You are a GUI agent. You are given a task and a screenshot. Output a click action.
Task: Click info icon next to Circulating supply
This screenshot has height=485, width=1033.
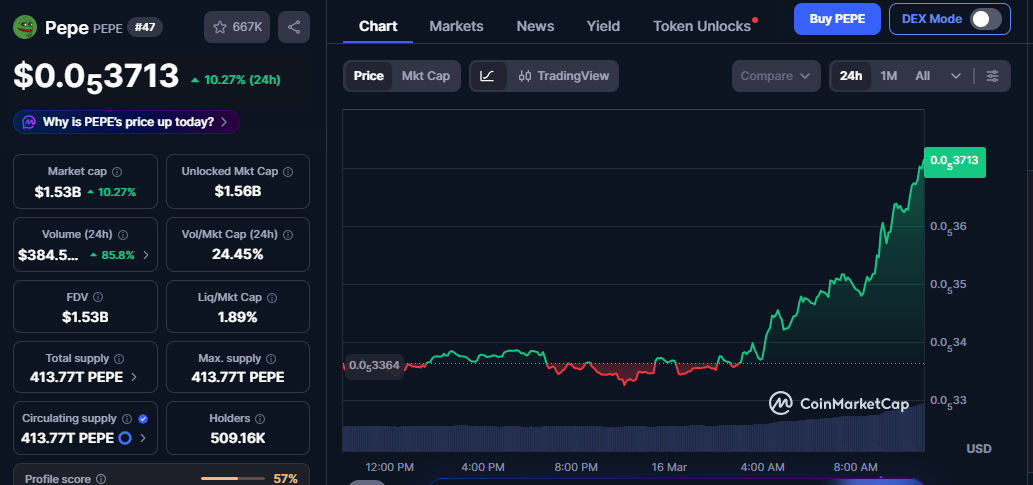[x=127, y=418]
